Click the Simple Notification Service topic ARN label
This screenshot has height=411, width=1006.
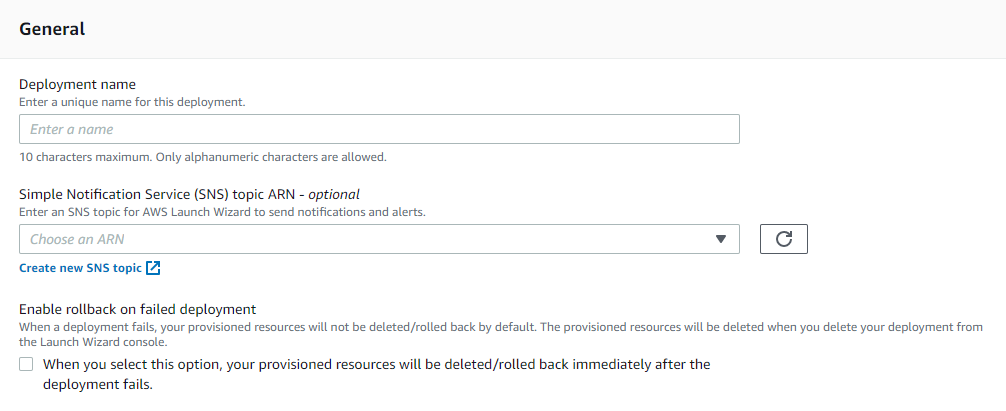pyautogui.click(x=189, y=194)
